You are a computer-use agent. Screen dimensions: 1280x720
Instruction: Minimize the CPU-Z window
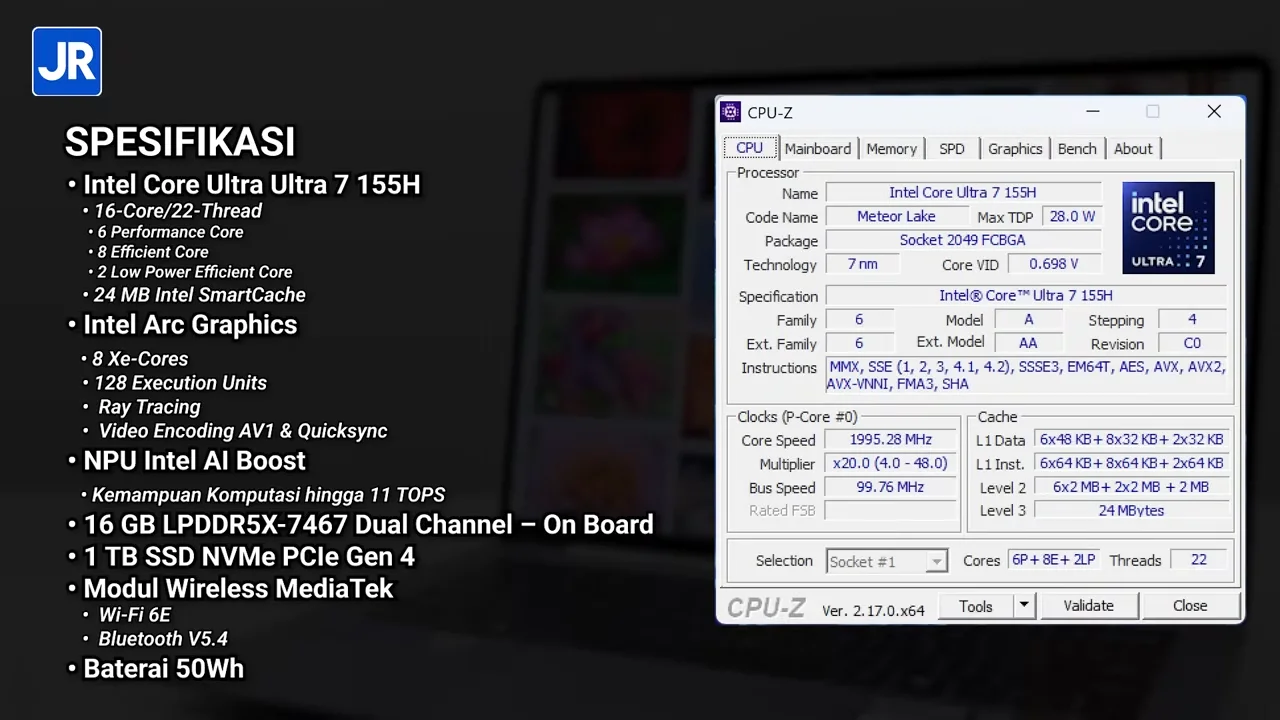click(x=1092, y=112)
